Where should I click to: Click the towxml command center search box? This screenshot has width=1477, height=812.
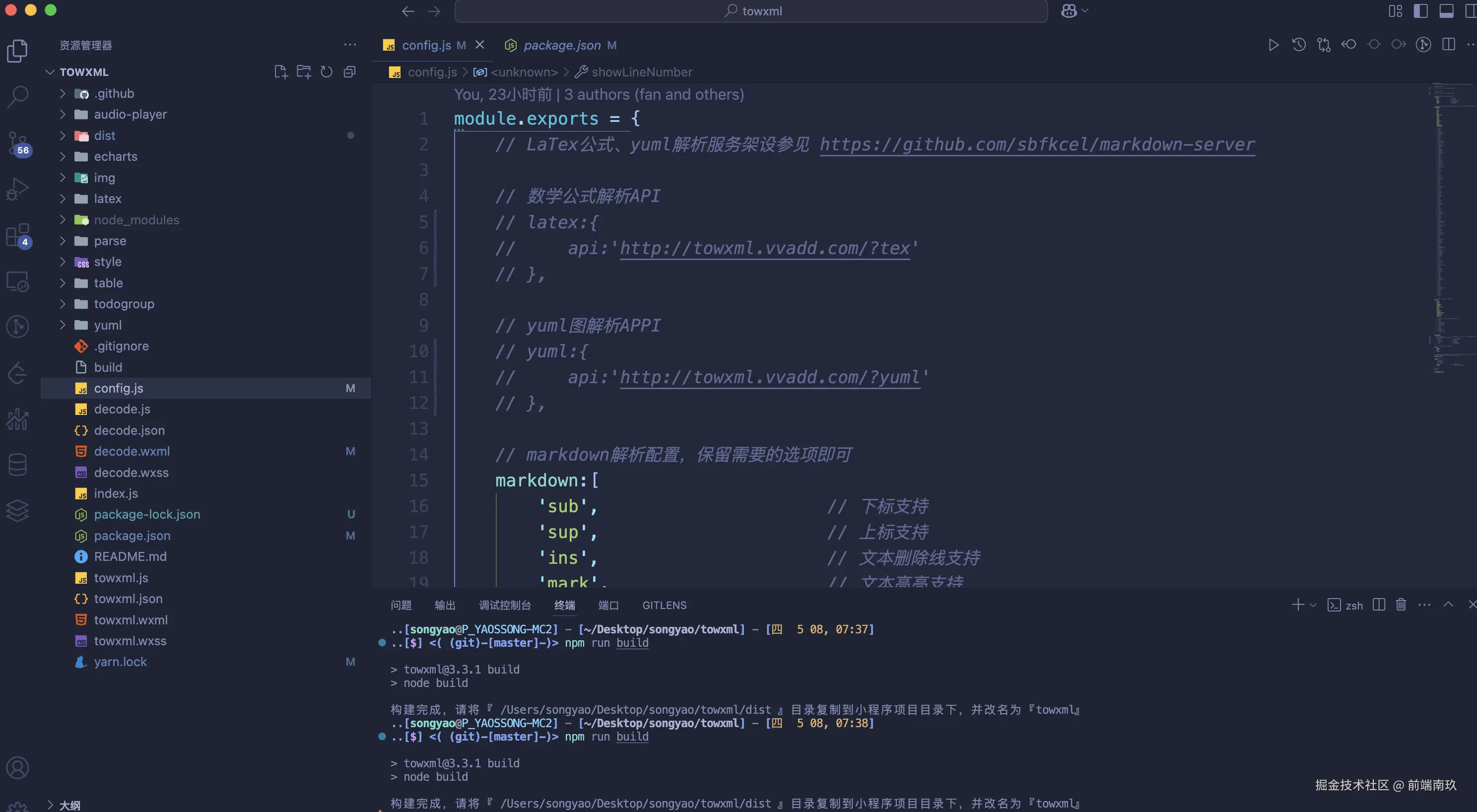751,11
